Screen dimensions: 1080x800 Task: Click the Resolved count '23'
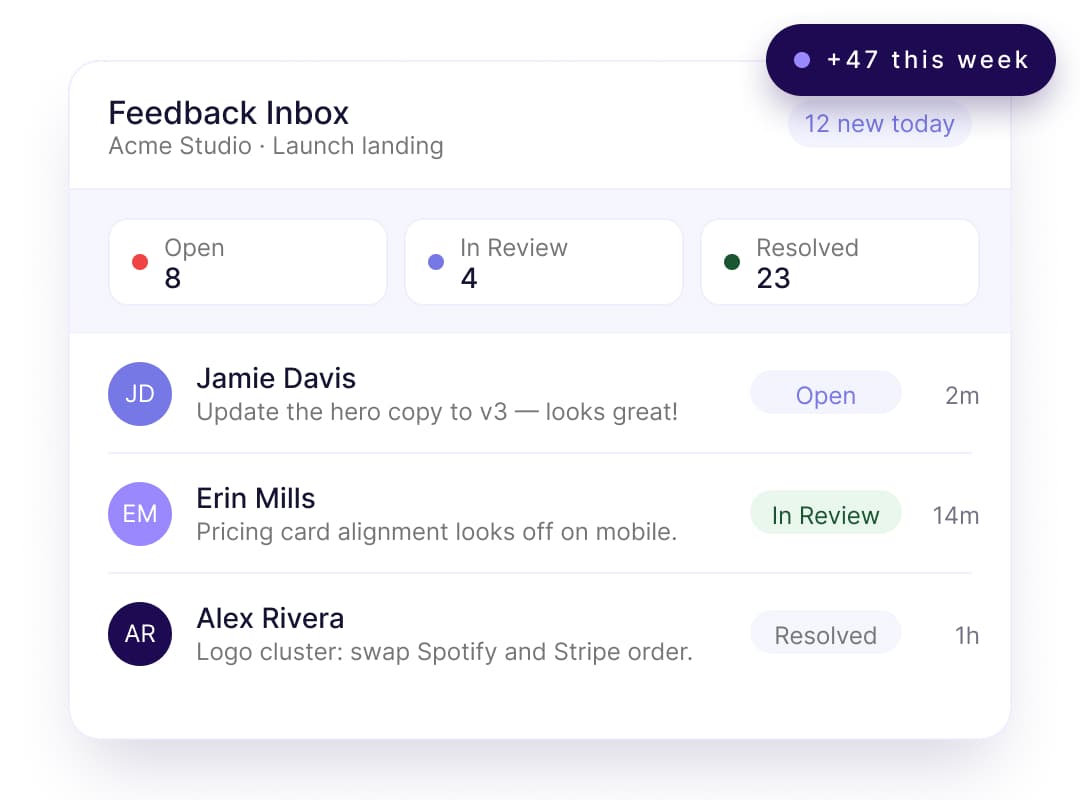773,278
